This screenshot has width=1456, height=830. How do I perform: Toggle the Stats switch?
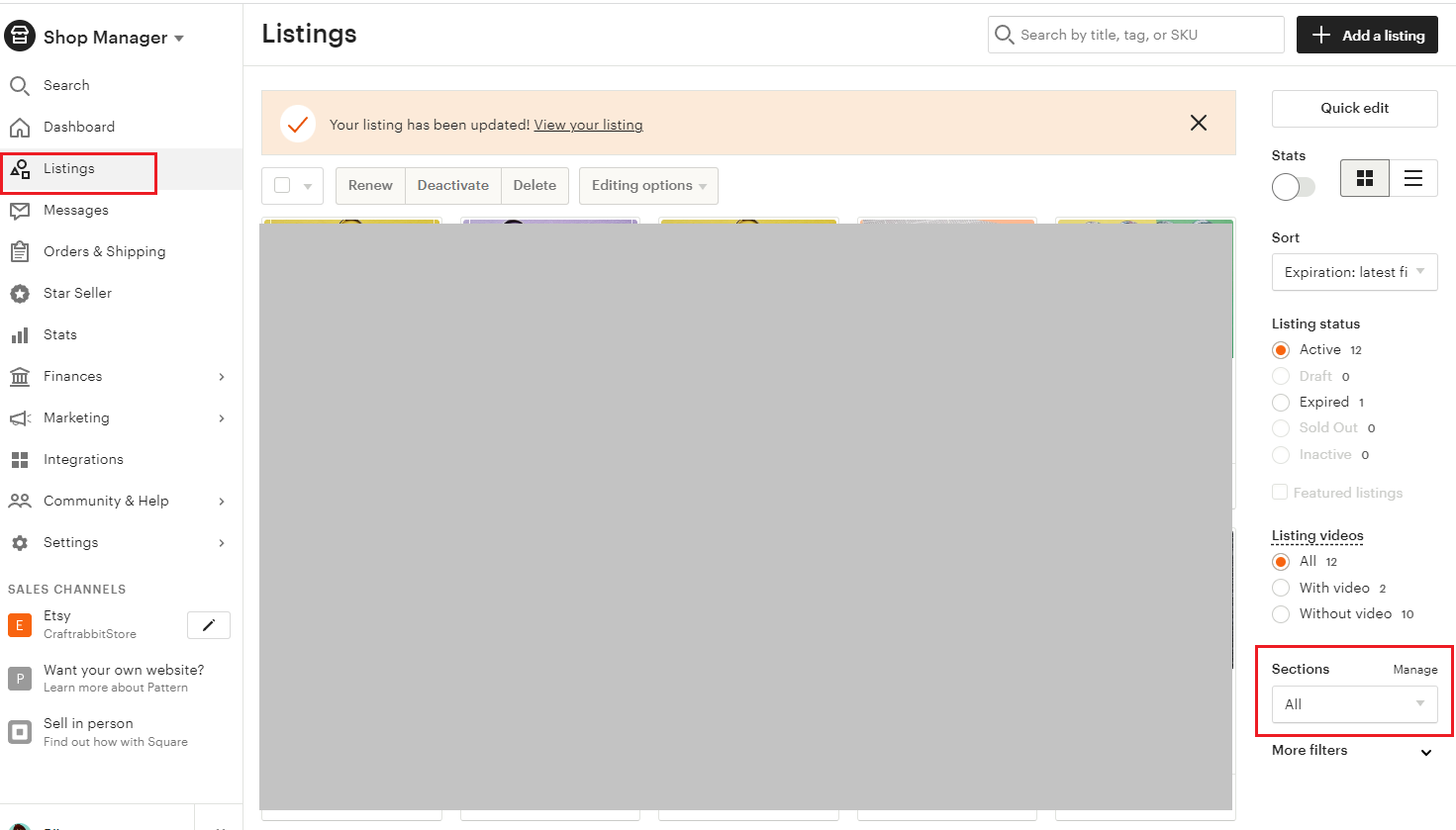pyautogui.click(x=1294, y=187)
